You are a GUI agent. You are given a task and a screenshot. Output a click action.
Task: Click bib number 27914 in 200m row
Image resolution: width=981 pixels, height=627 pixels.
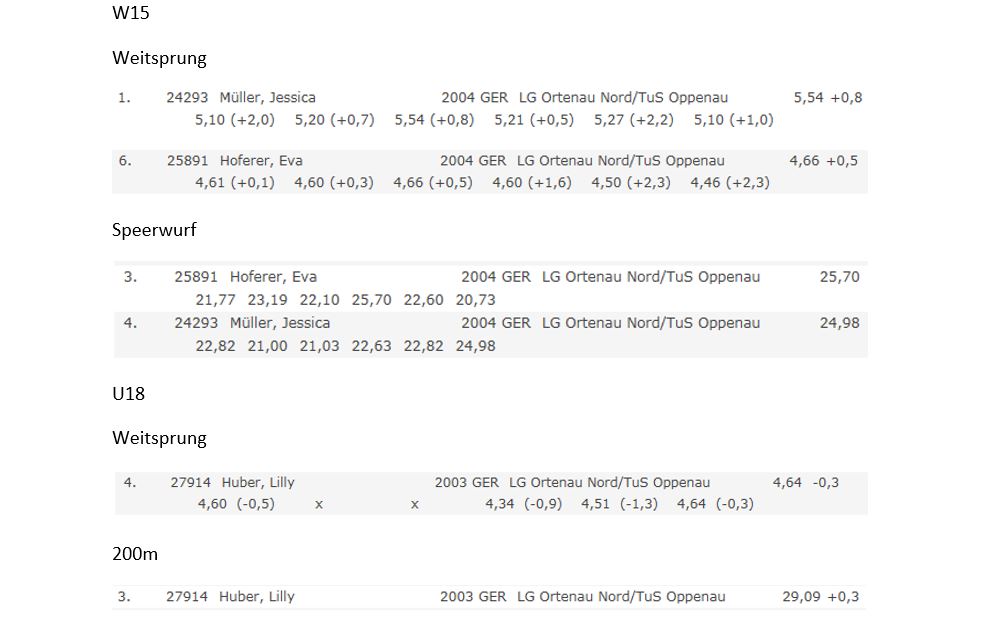[x=186, y=597]
